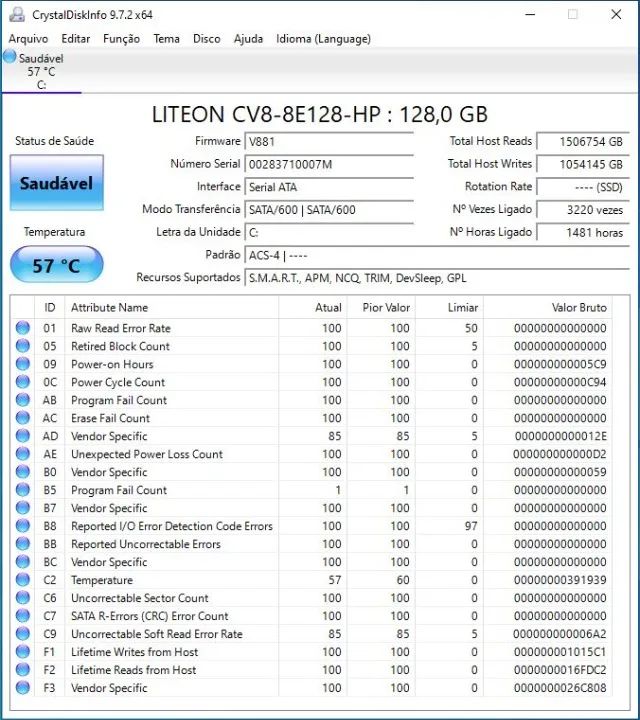The width and height of the screenshot is (640, 720).
Task: Click the Attribute Name column header
Action: pos(172,307)
